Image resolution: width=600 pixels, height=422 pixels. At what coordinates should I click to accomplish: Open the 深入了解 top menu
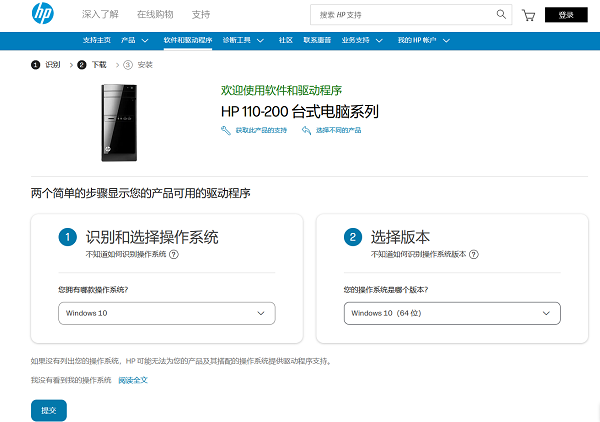(100, 15)
